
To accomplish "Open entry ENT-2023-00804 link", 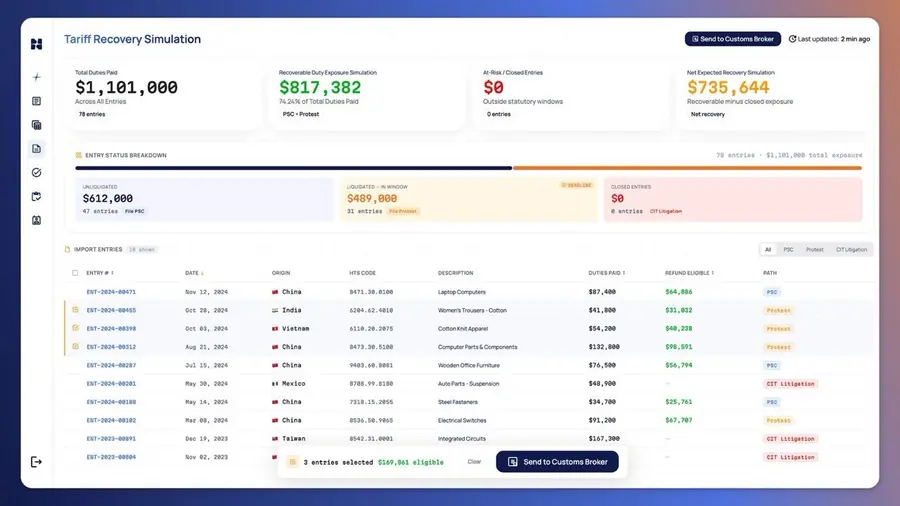I will pos(111,457).
